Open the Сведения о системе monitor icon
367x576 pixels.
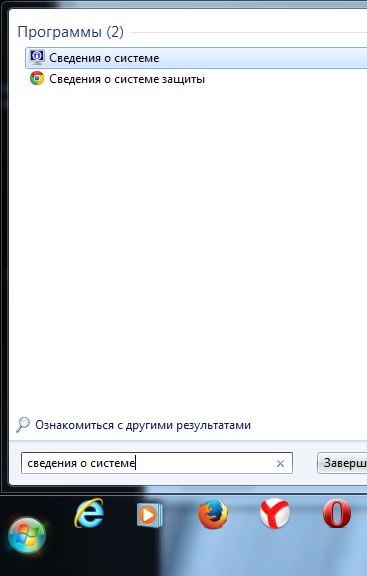click(x=37, y=57)
